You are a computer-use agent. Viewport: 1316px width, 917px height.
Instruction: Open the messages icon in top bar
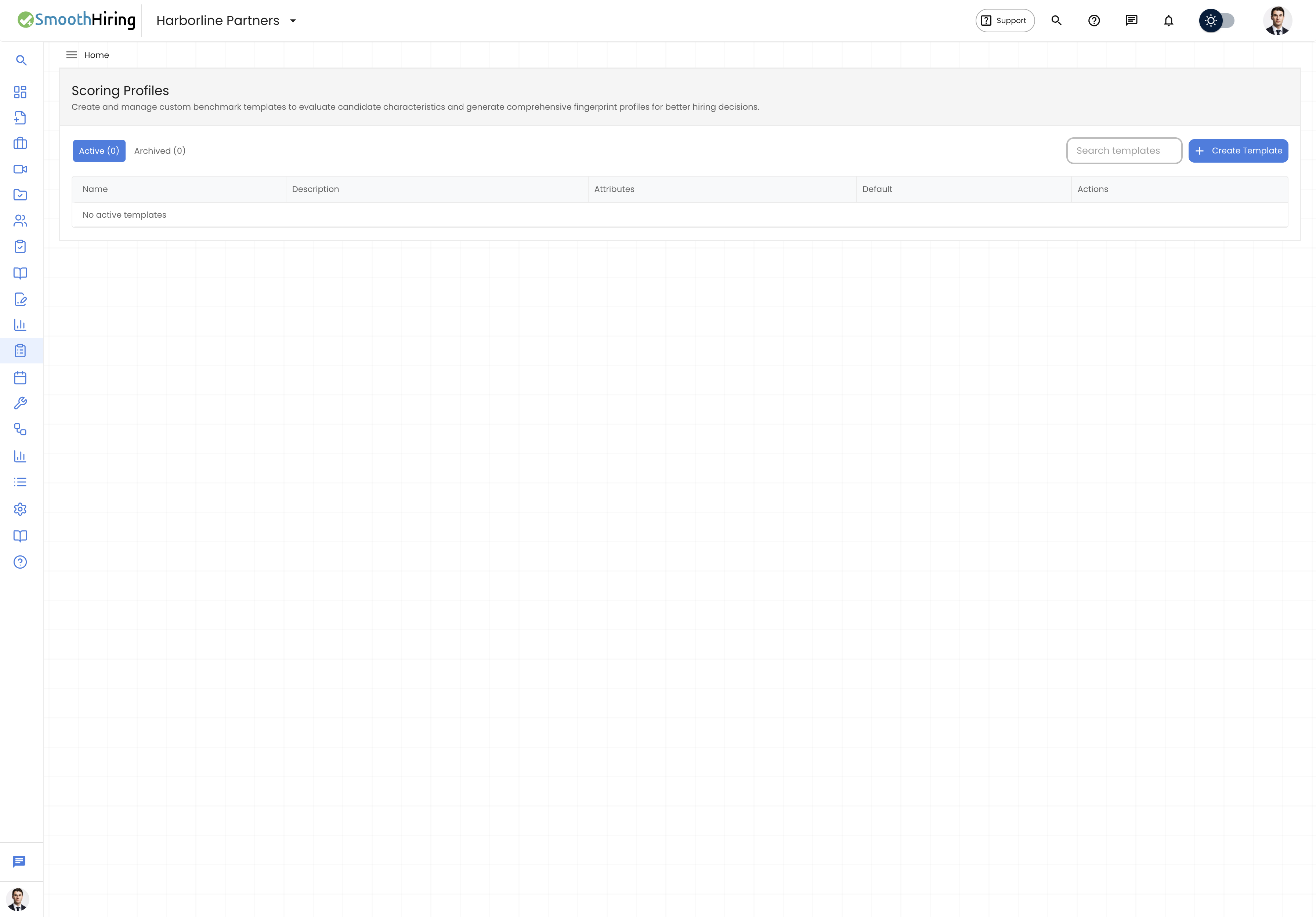click(1131, 21)
